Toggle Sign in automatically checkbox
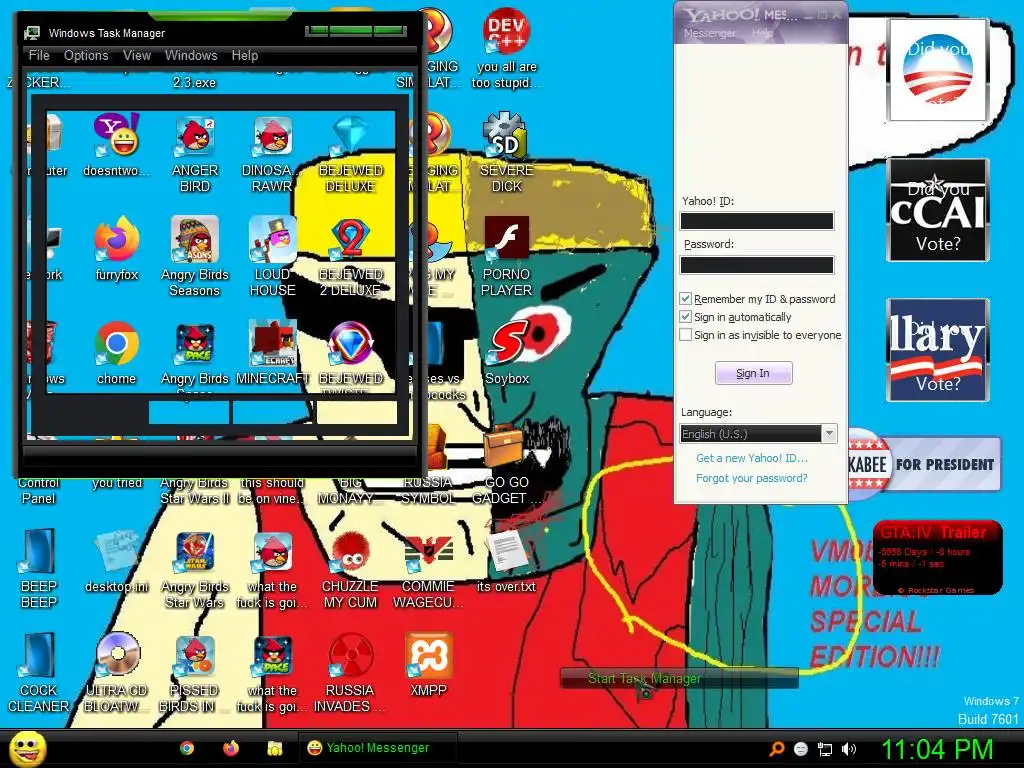This screenshot has height=768, width=1024. [x=685, y=317]
